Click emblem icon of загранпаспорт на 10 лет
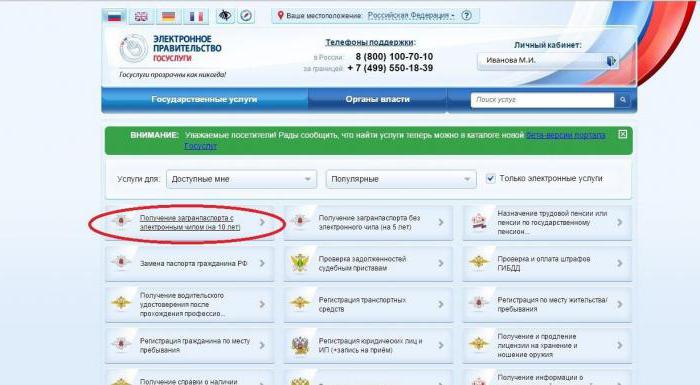This screenshot has height=385, width=700. click(121, 222)
